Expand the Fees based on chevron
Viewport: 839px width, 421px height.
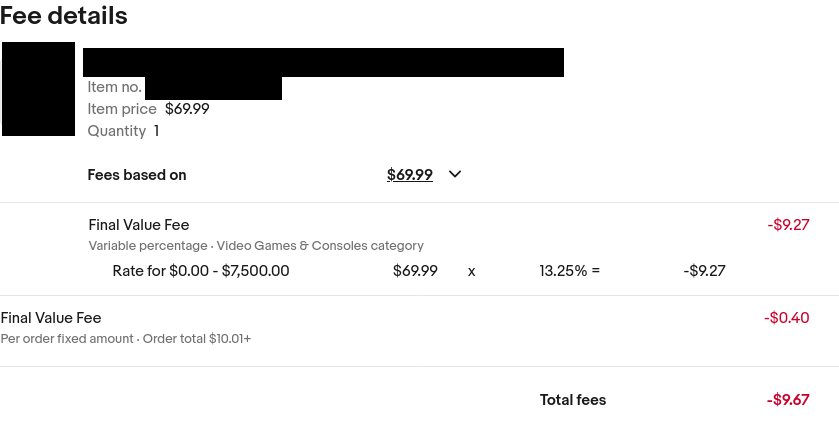455,174
